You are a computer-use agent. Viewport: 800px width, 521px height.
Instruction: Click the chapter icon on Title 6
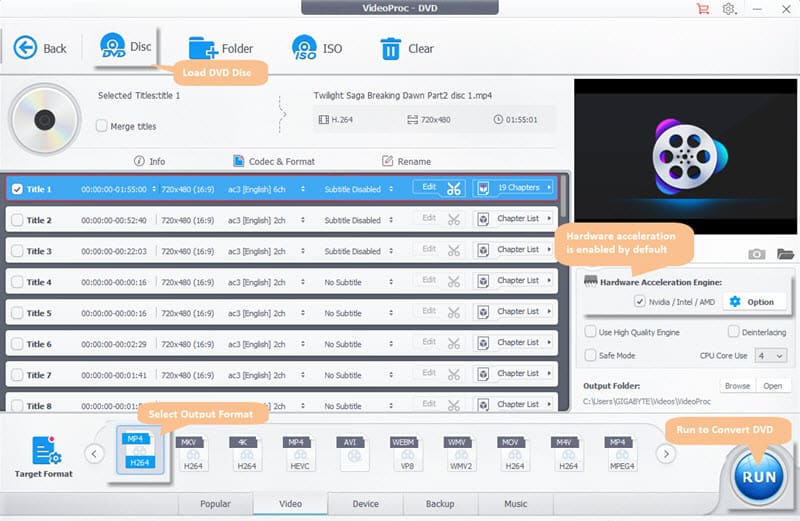(x=483, y=343)
